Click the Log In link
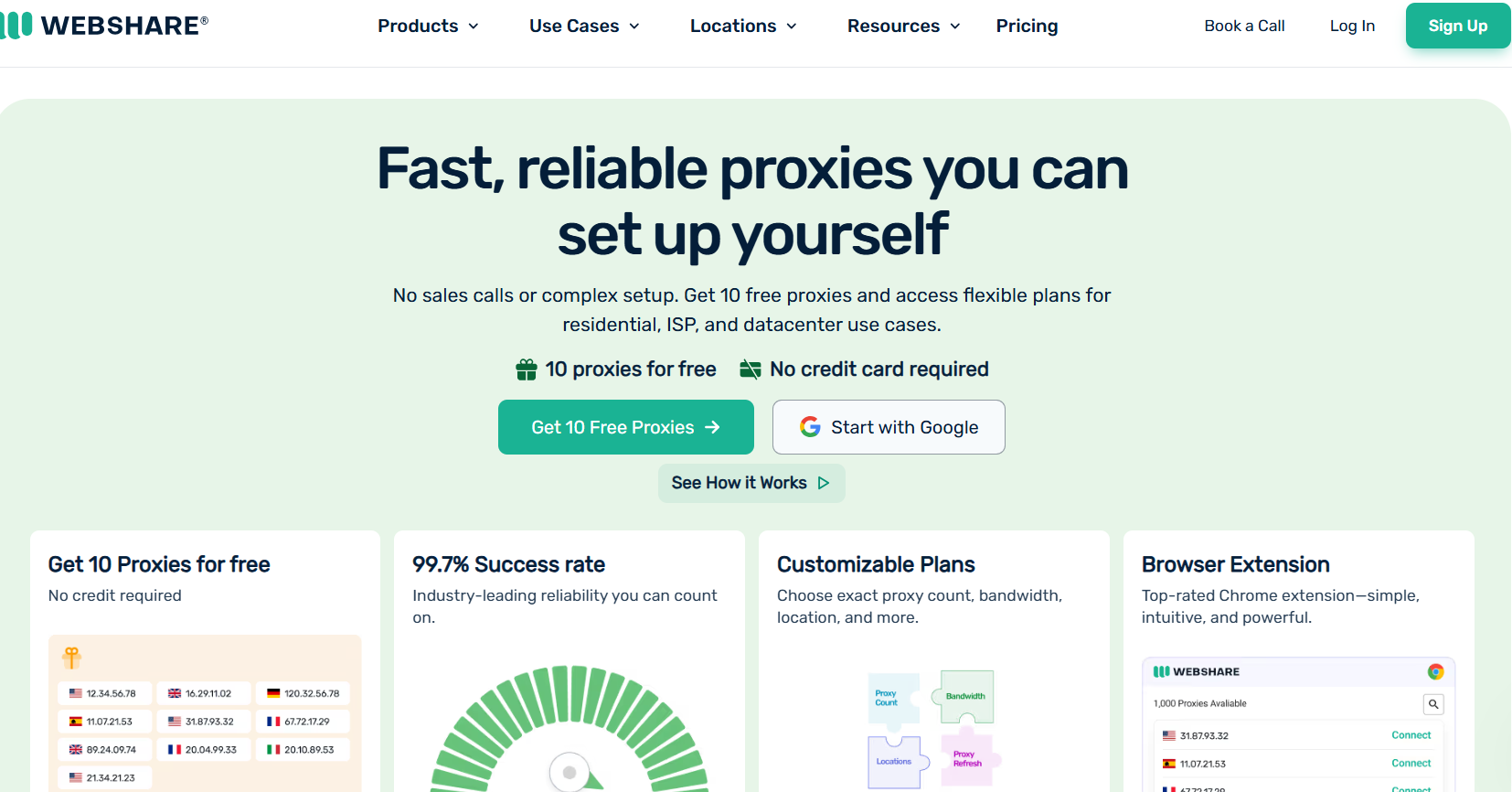 pyautogui.click(x=1352, y=26)
